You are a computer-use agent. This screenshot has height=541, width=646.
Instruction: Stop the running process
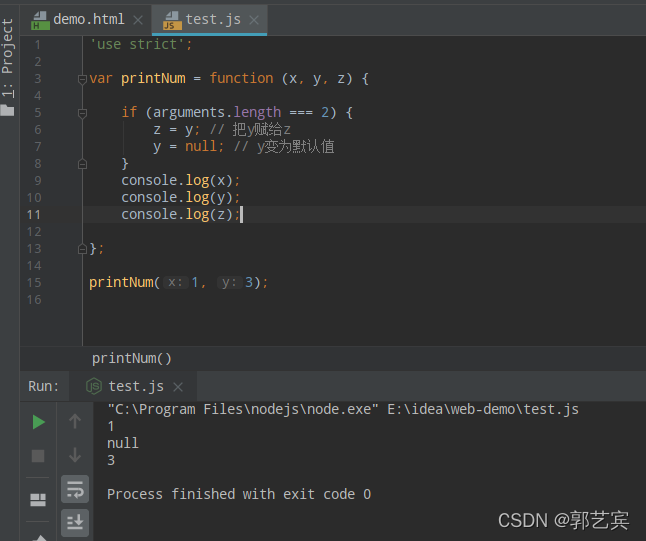(38, 456)
